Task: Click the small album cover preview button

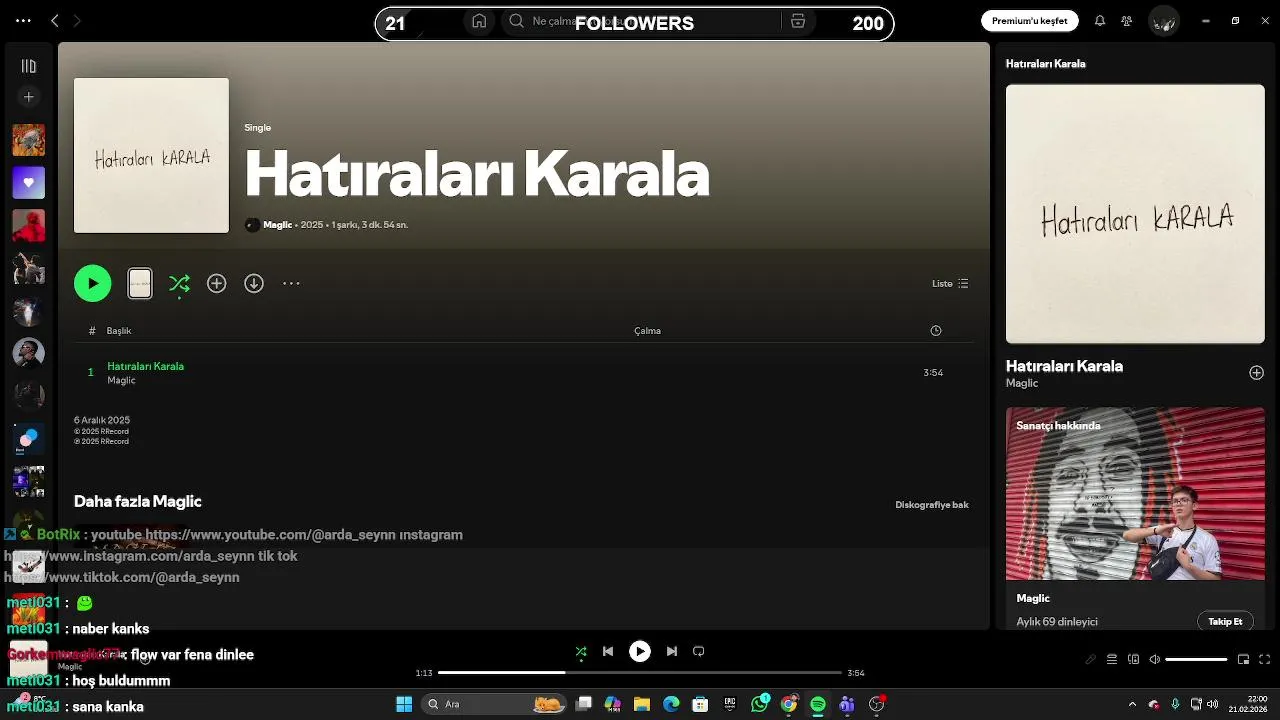Action: 140,283
